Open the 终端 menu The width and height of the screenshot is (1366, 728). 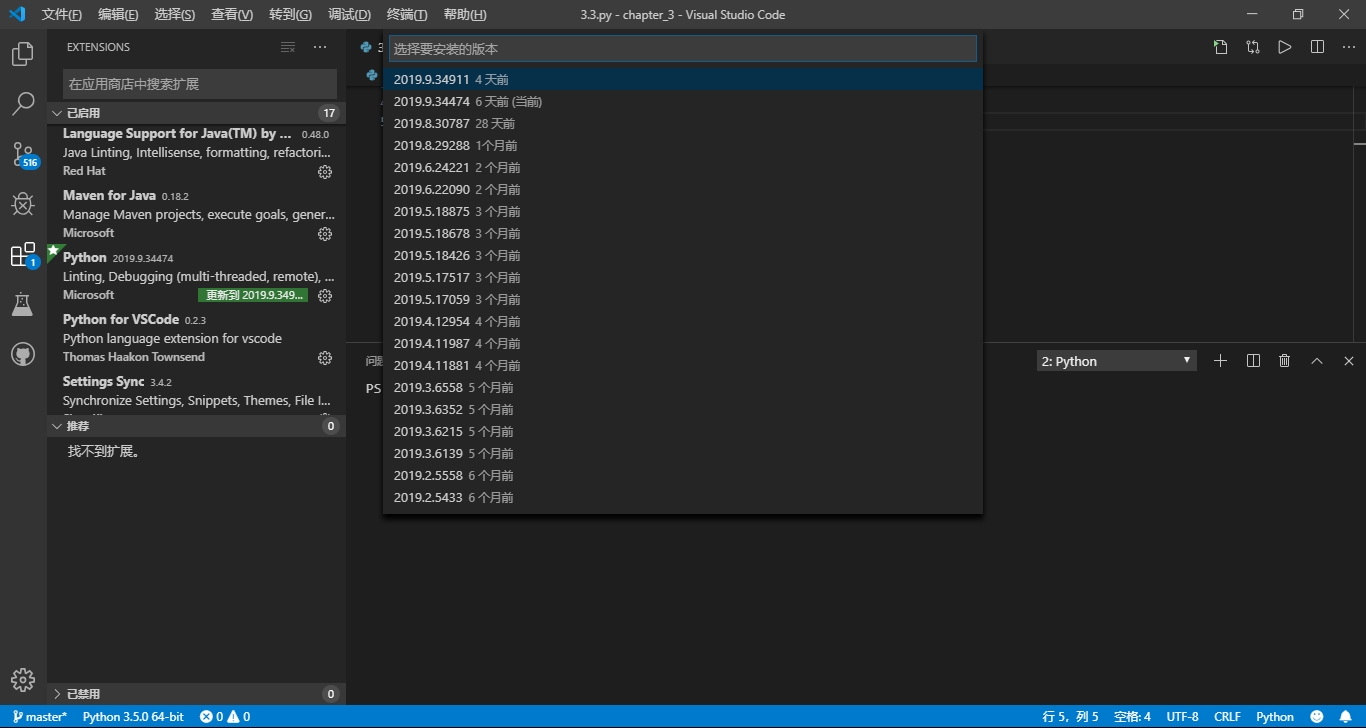tap(406, 14)
